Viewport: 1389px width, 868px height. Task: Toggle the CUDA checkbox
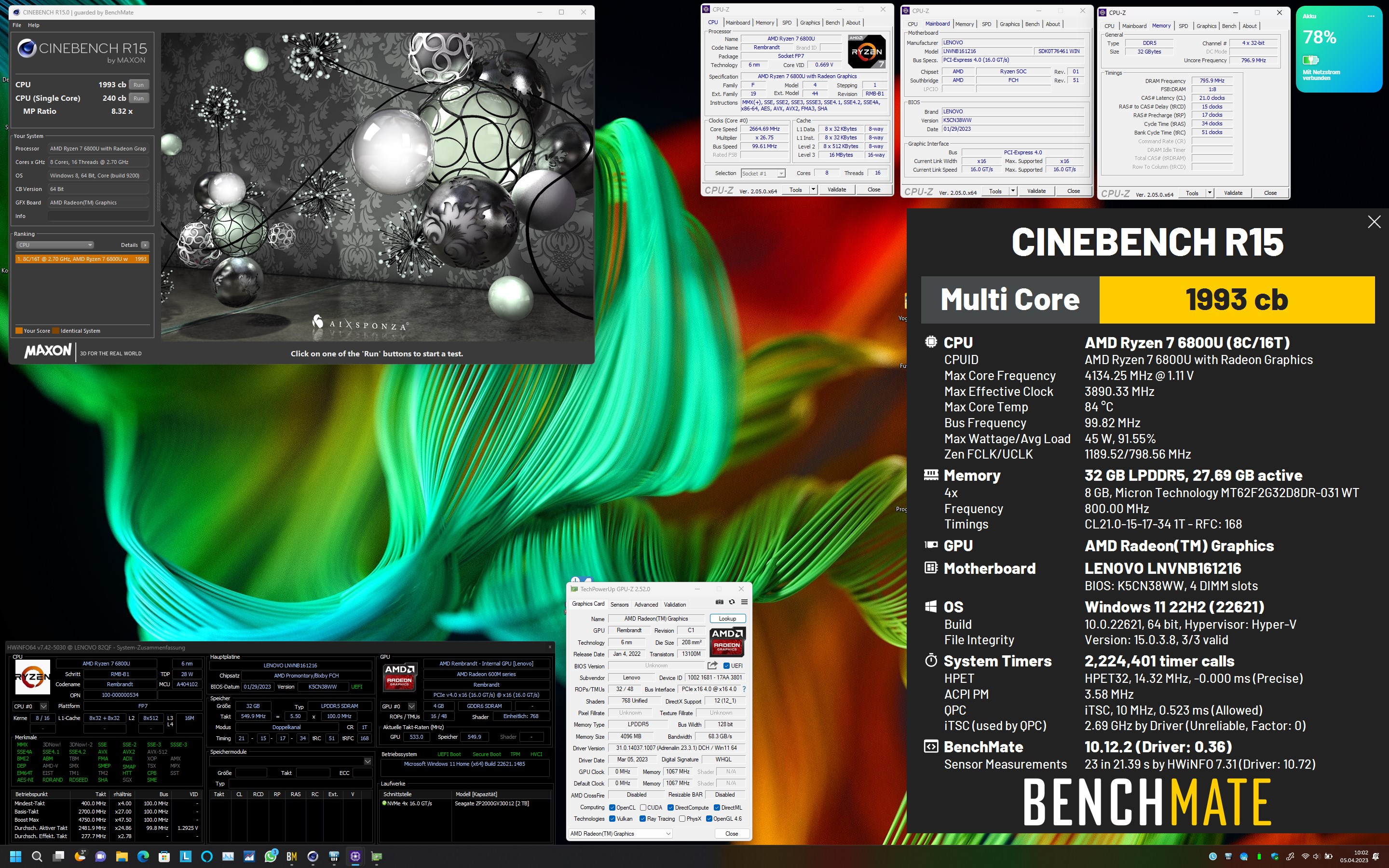[643, 808]
